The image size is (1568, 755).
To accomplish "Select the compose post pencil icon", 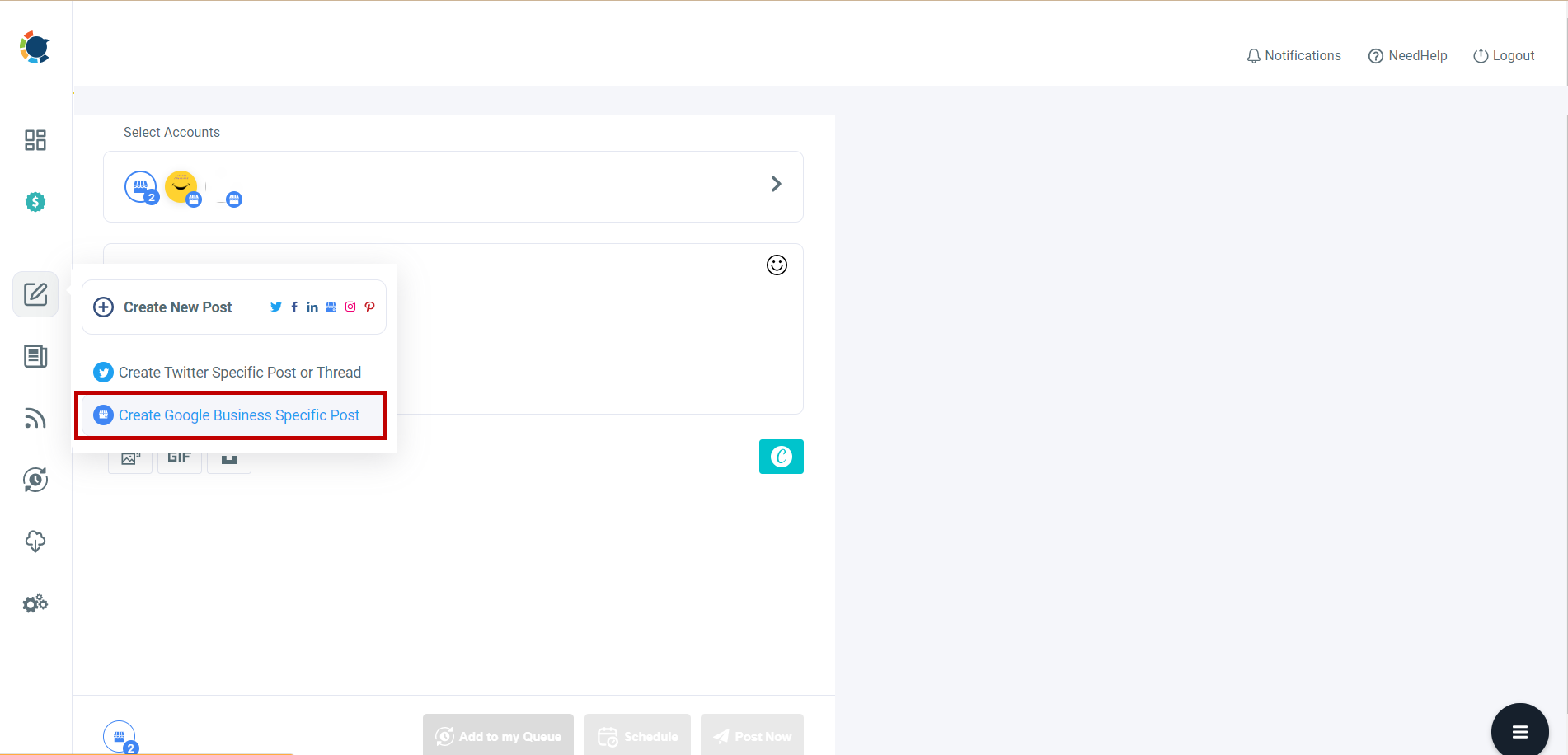I will point(35,294).
